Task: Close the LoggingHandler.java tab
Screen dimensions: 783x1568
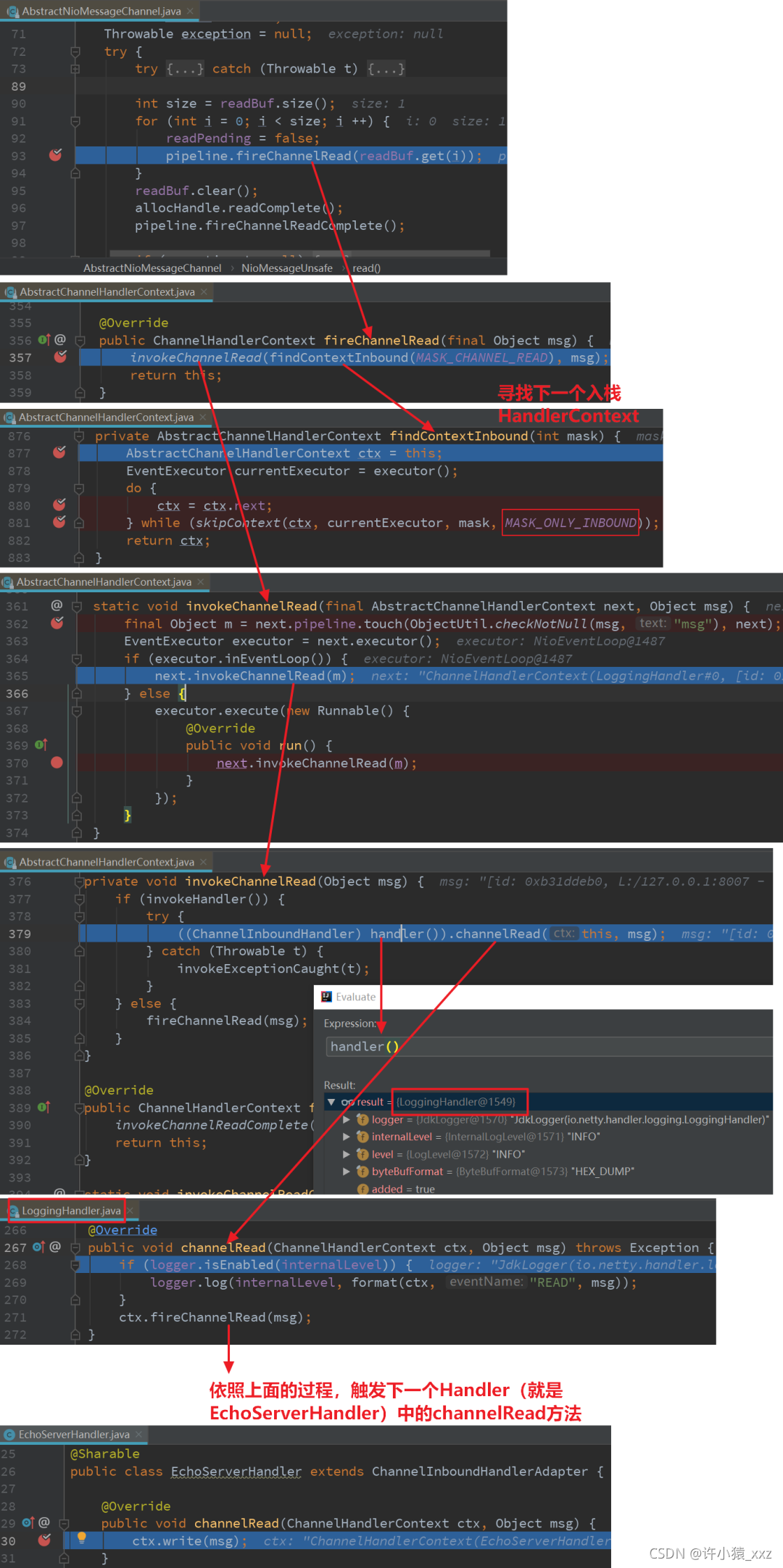Action: point(130,1211)
